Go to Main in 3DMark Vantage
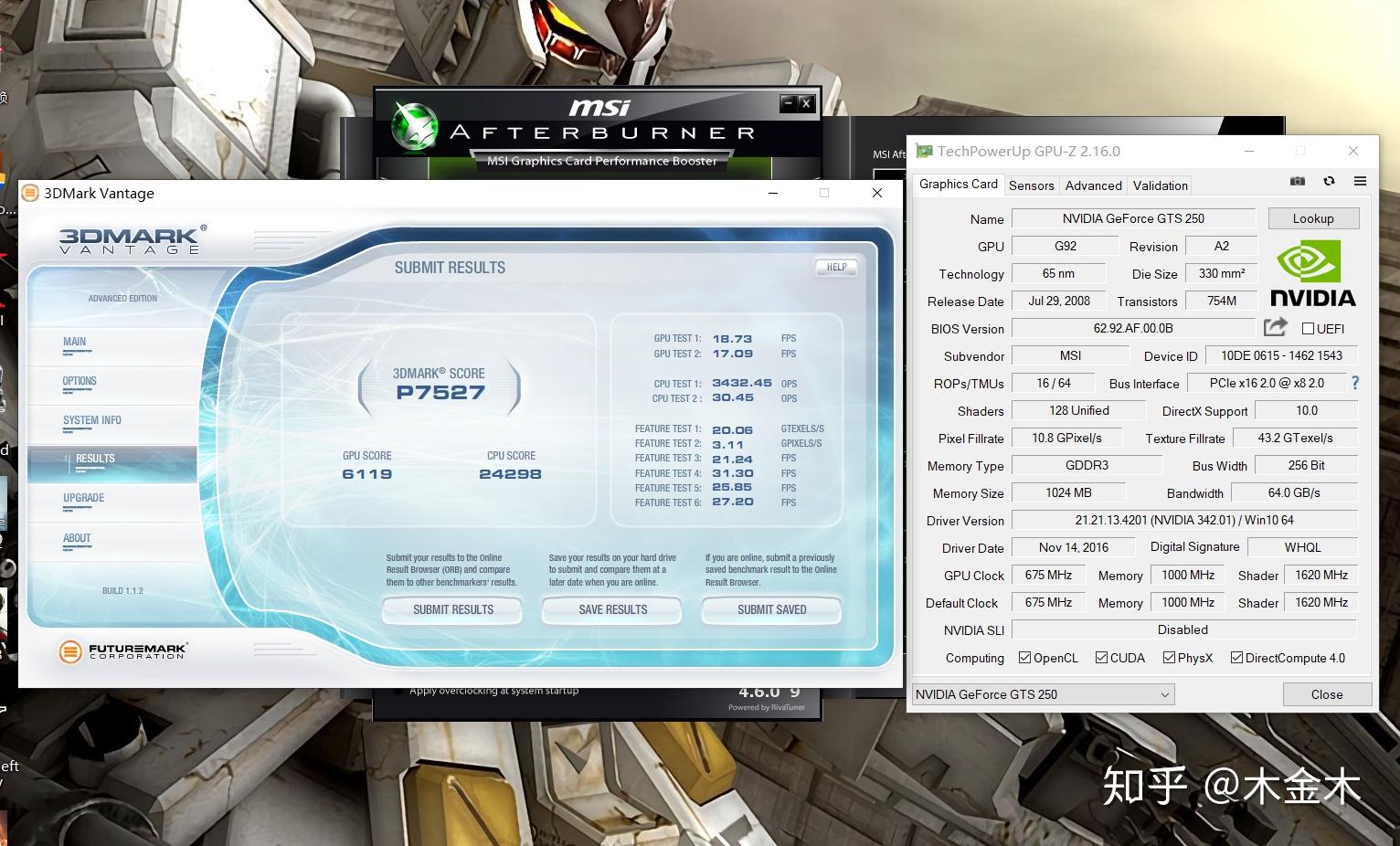Image resolution: width=1400 pixels, height=846 pixels. click(74, 342)
